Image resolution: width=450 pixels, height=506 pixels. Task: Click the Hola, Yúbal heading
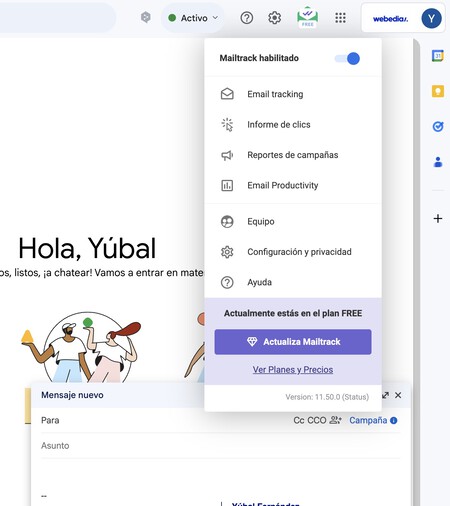[87, 248]
